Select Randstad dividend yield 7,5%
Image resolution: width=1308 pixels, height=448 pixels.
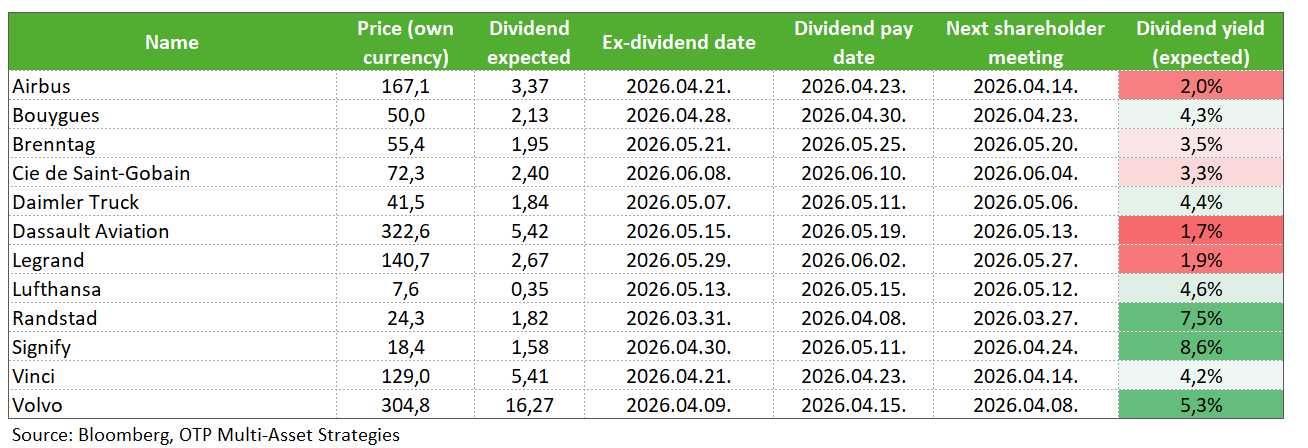(1200, 319)
